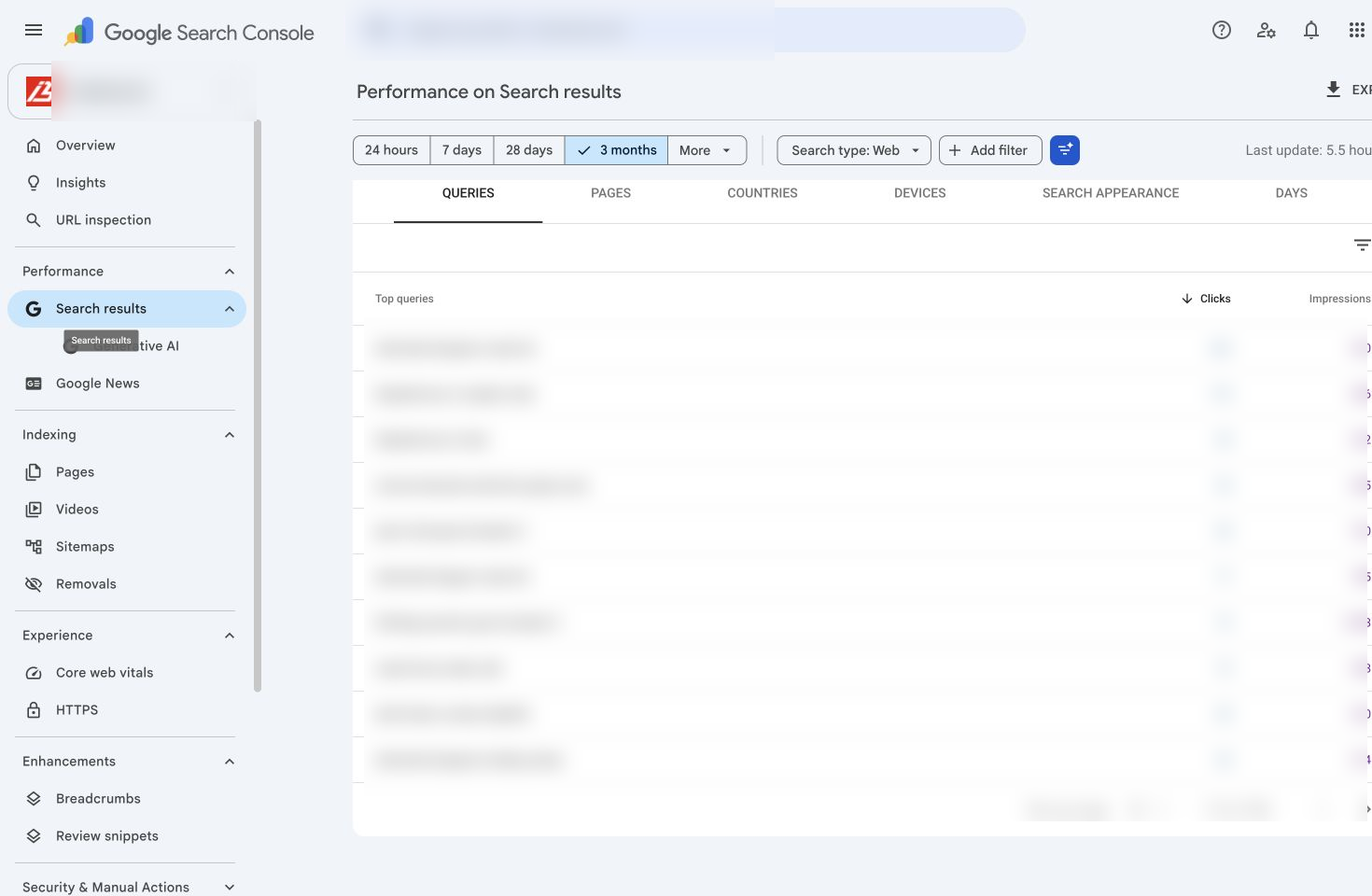The height and width of the screenshot is (896, 1372).
Task: Open URL inspection tool
Action: [x=127, y=220]
